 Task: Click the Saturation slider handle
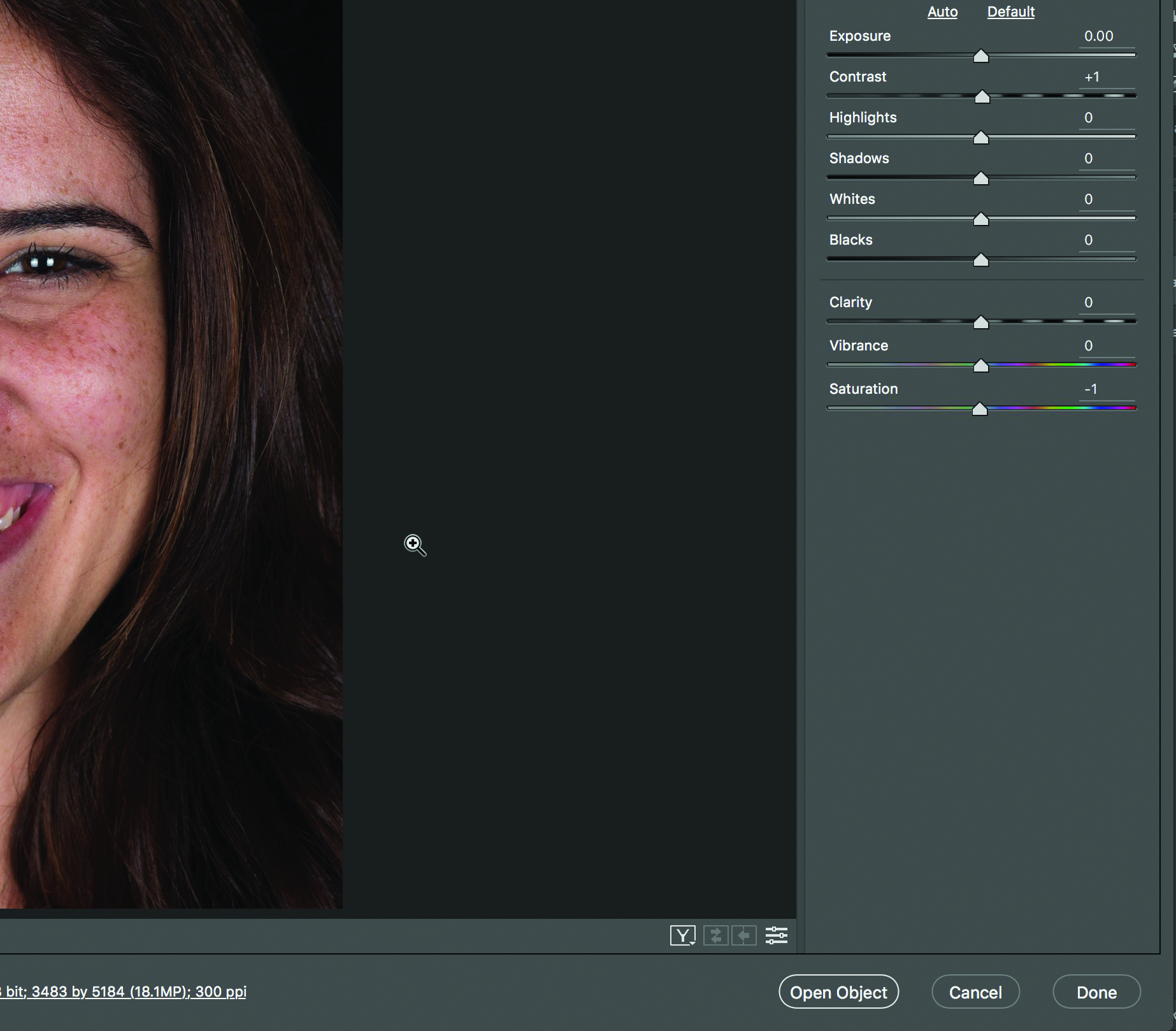coord(980,410)
